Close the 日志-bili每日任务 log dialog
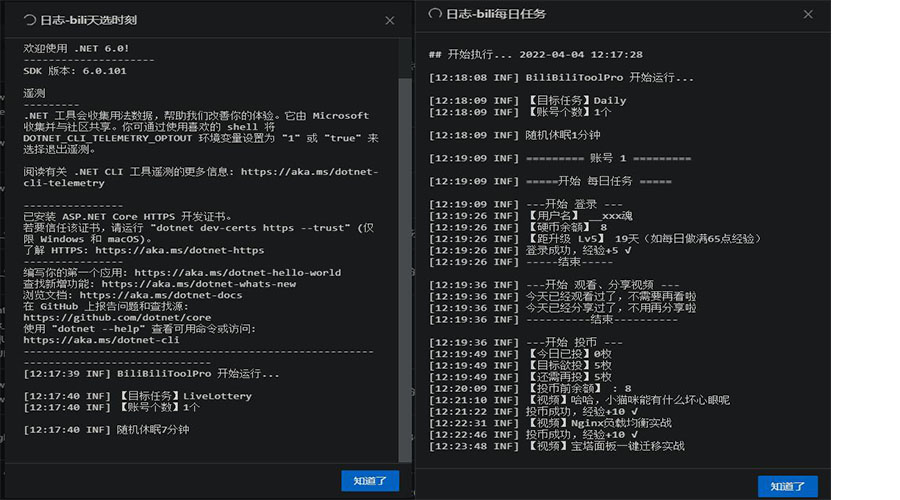The width and height of the screenshot is (900, 500). tap(808, 14)
